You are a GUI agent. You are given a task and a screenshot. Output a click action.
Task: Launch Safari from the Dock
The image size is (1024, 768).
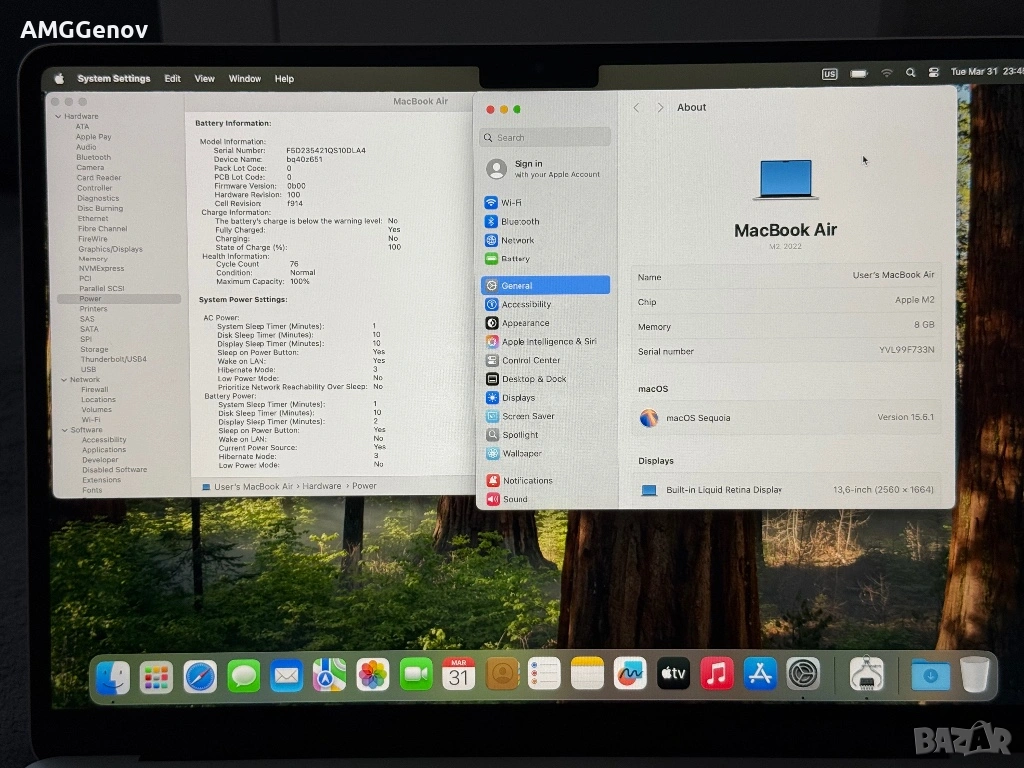[x=200, y=675]
